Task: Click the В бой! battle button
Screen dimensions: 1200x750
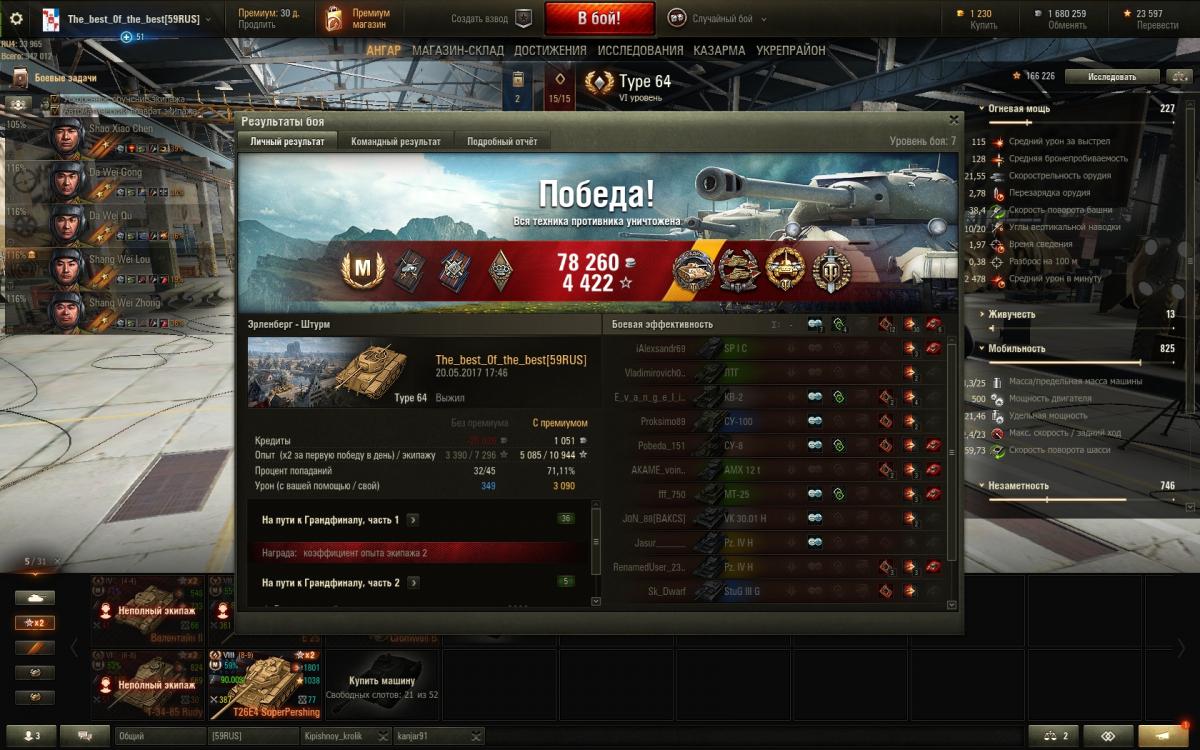Action: 600,18
